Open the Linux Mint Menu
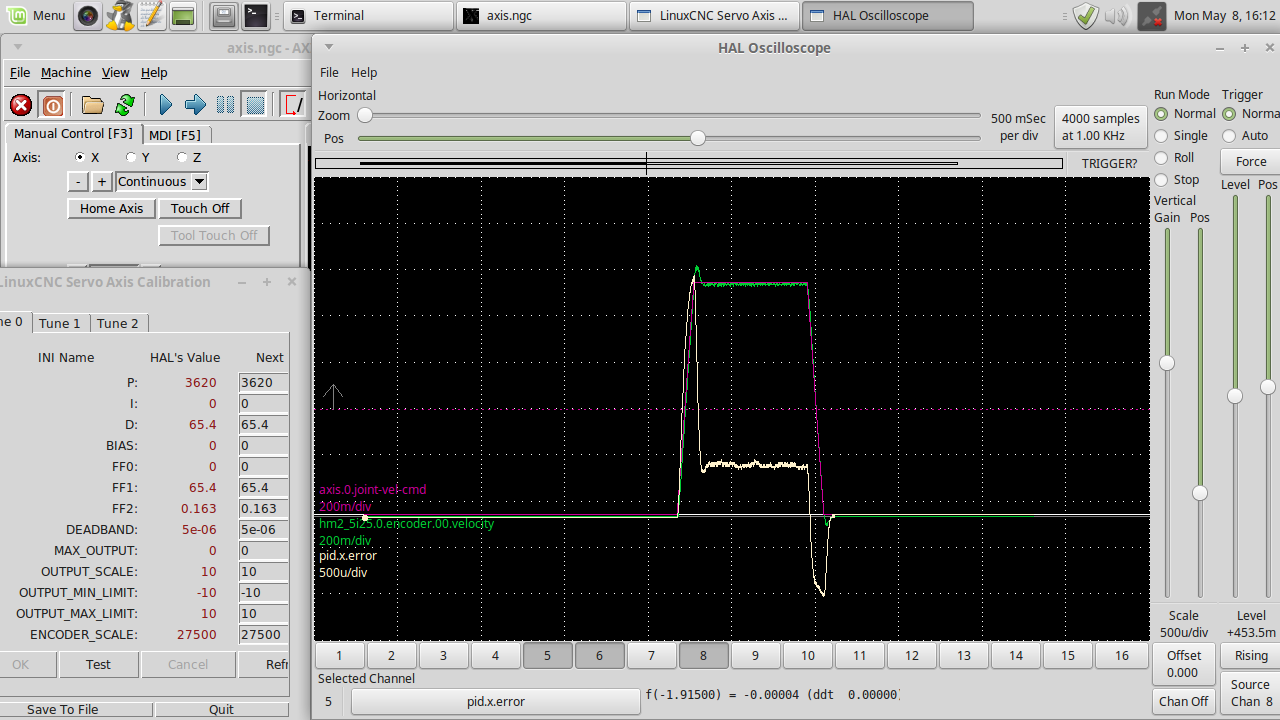This screenshot has height=720, width=1280. pyautogui.click(x=36, y=15)
